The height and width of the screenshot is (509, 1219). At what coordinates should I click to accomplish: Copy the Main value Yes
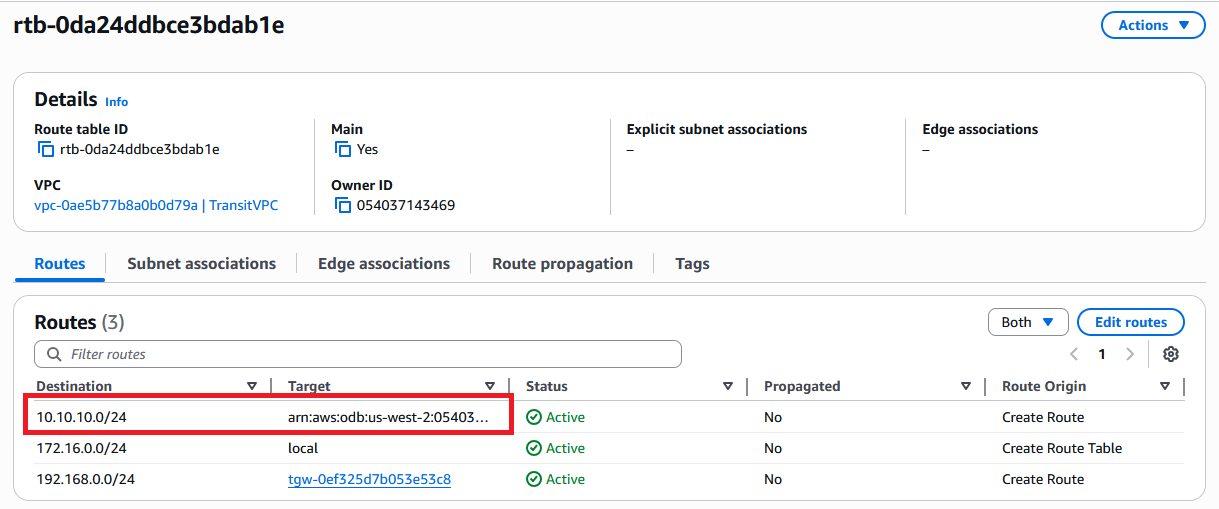[x=341, y=150]
